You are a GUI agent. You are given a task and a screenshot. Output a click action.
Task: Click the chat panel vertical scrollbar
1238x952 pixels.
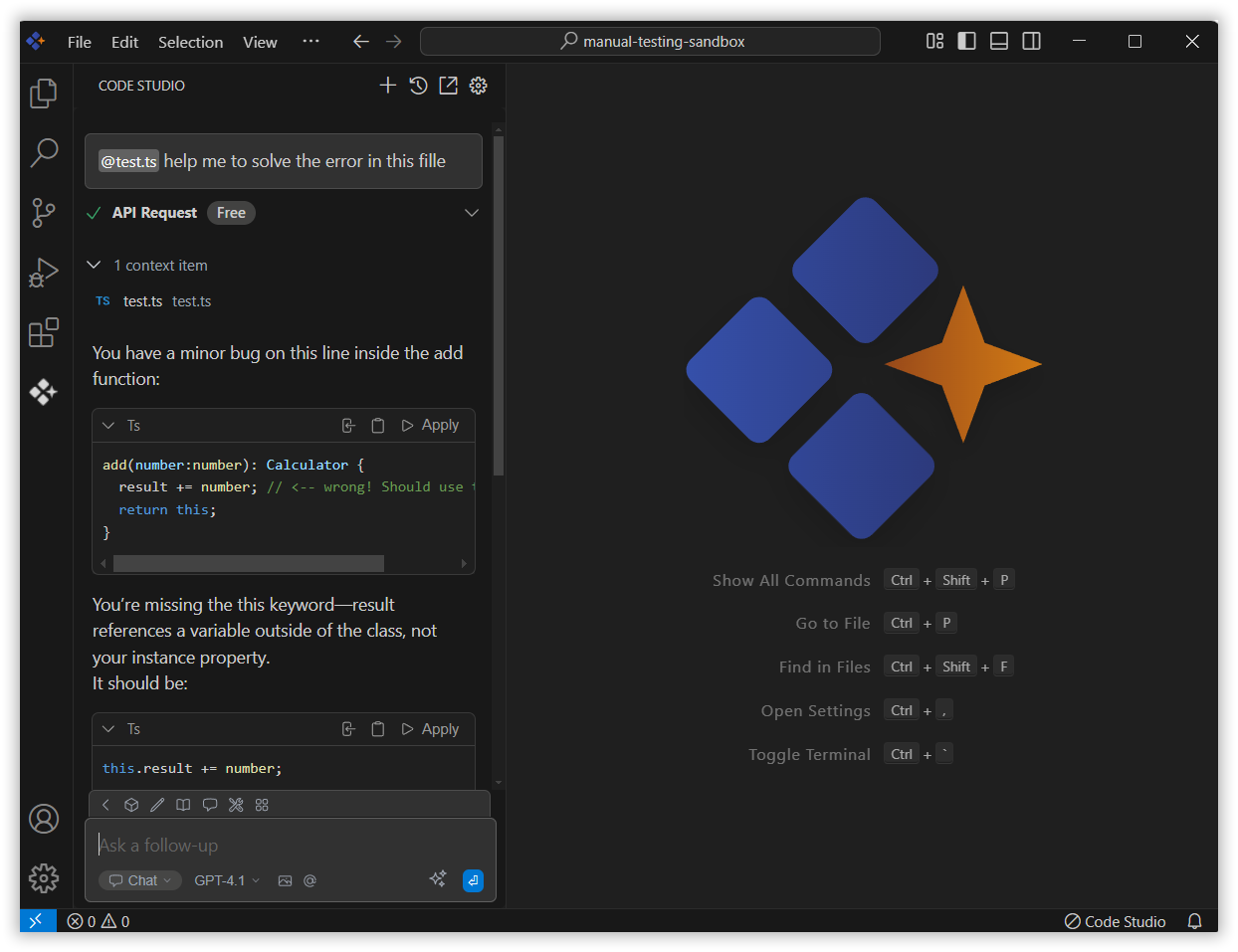tap(499, 306)
